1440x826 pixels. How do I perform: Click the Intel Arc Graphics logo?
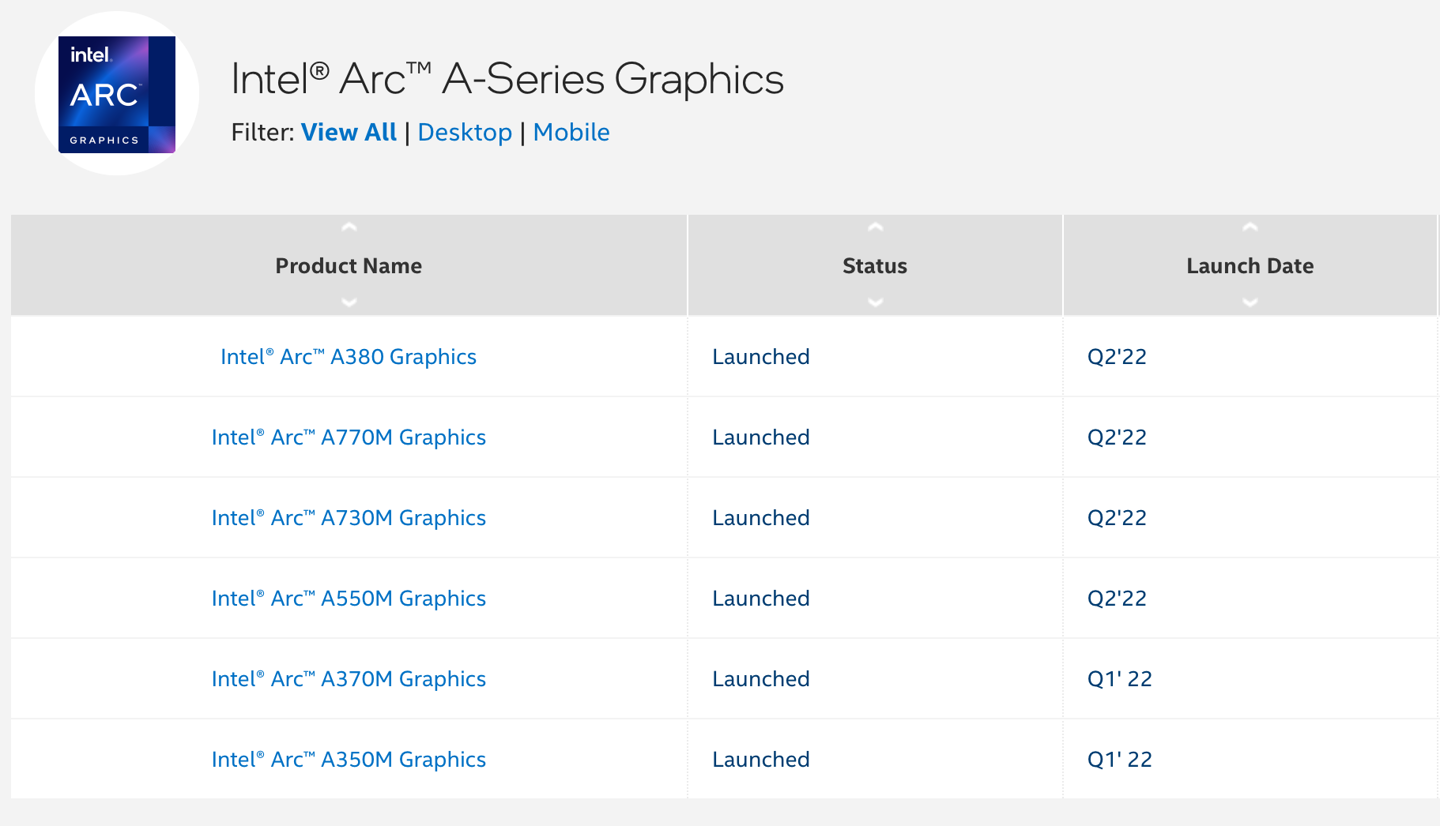pos(117,94)
